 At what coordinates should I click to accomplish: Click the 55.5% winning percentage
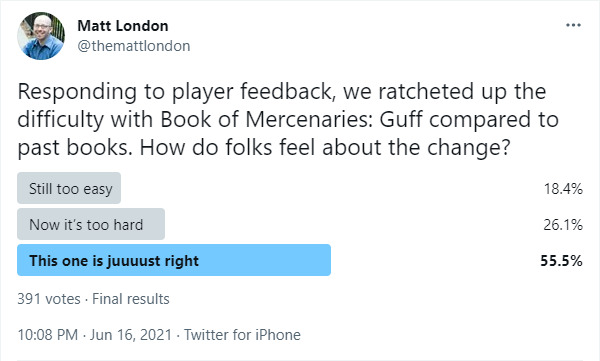pyautogui.click(x=561, y=261)
